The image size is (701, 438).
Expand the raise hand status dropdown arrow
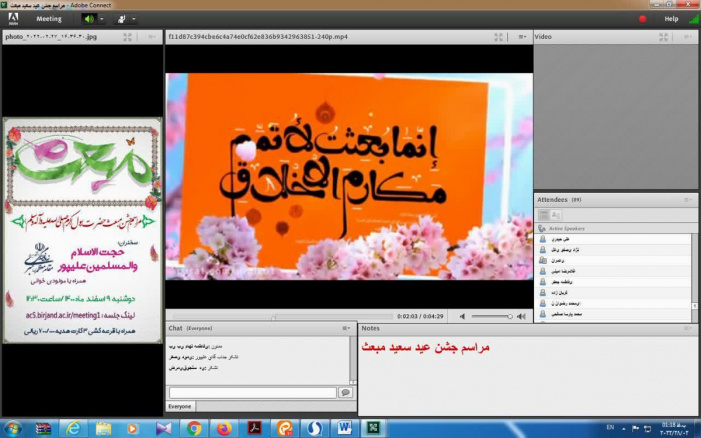pos(133,19)
